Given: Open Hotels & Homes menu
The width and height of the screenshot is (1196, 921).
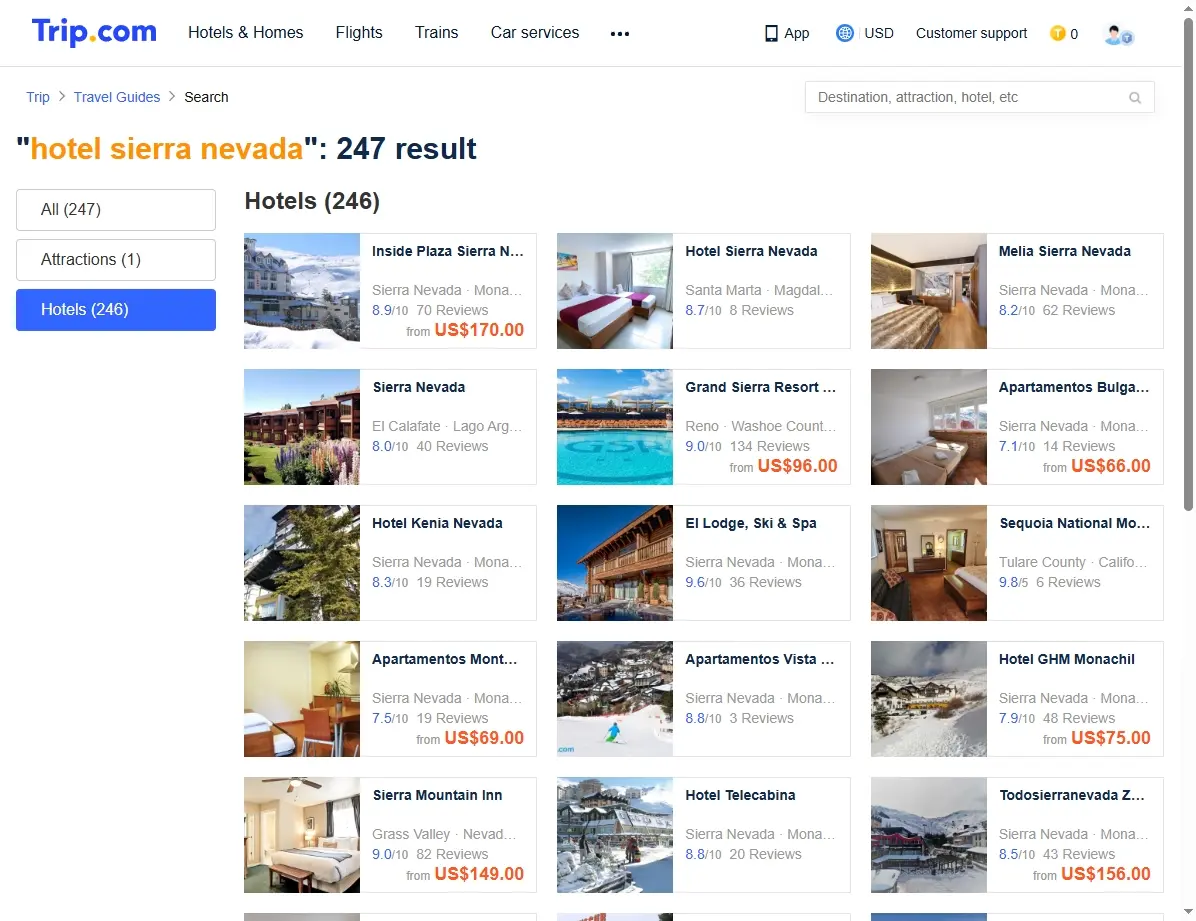Looking at the screenshot, I should [246, 32].
